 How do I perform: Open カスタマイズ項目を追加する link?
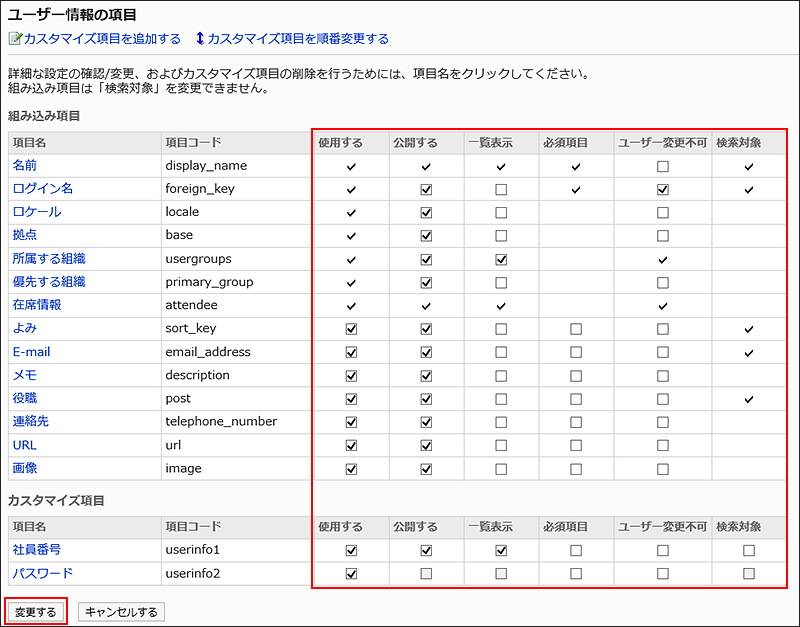pos(102,39)
